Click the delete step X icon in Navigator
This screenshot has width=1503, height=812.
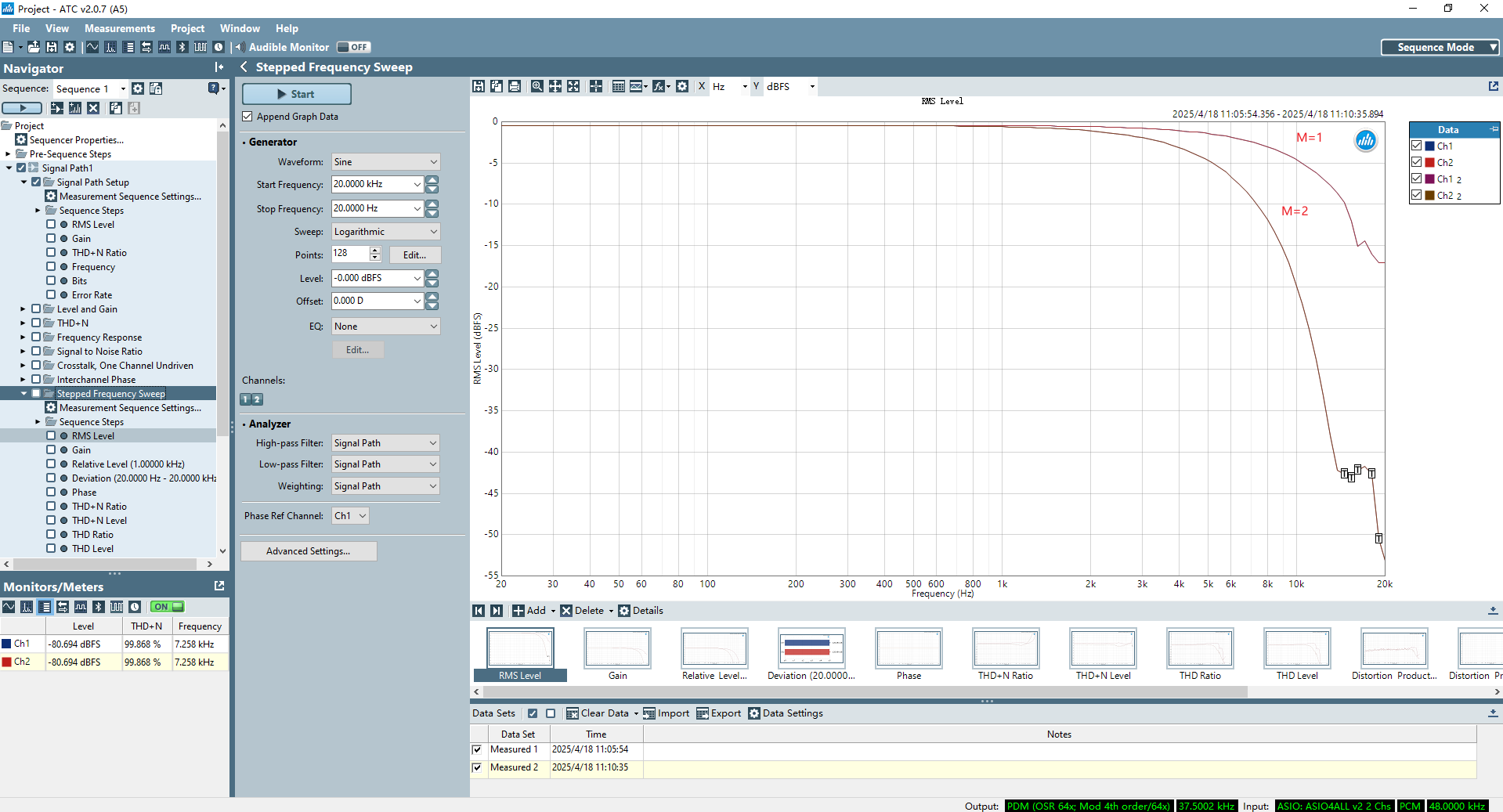click(x=93, y=108)
